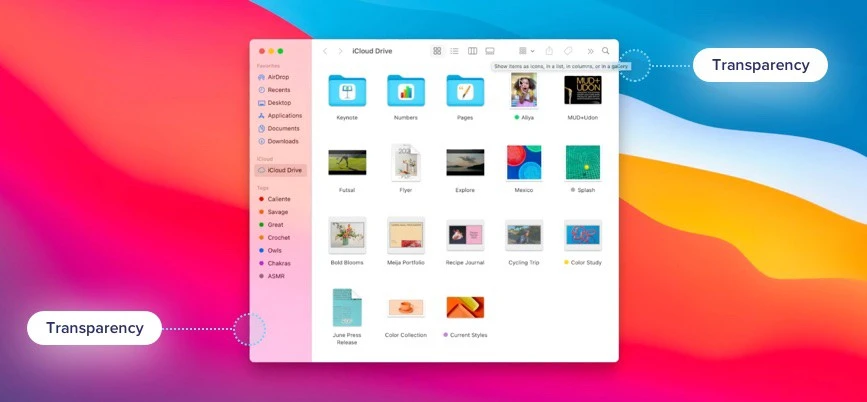867x402 pixels.
Task: Switch to list view
Action: tap(454, 51)
